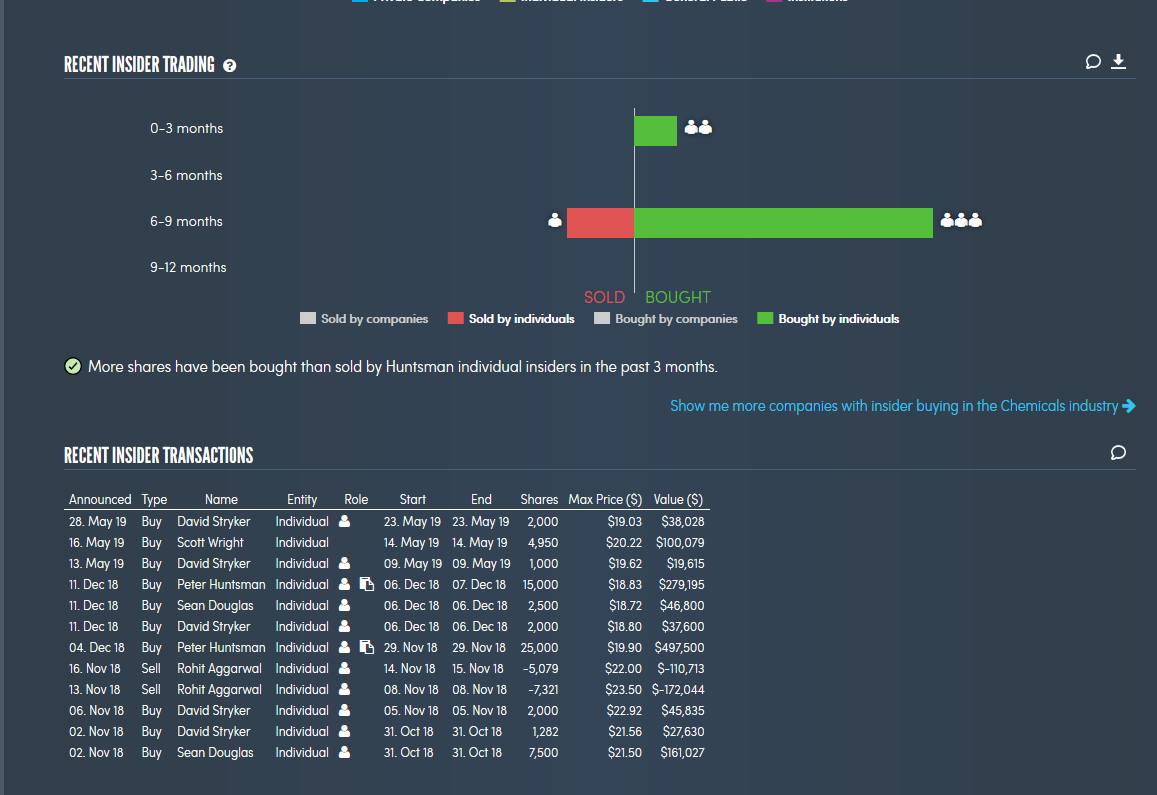Select the green bought bar for 6-9 months

click(783, 222)
